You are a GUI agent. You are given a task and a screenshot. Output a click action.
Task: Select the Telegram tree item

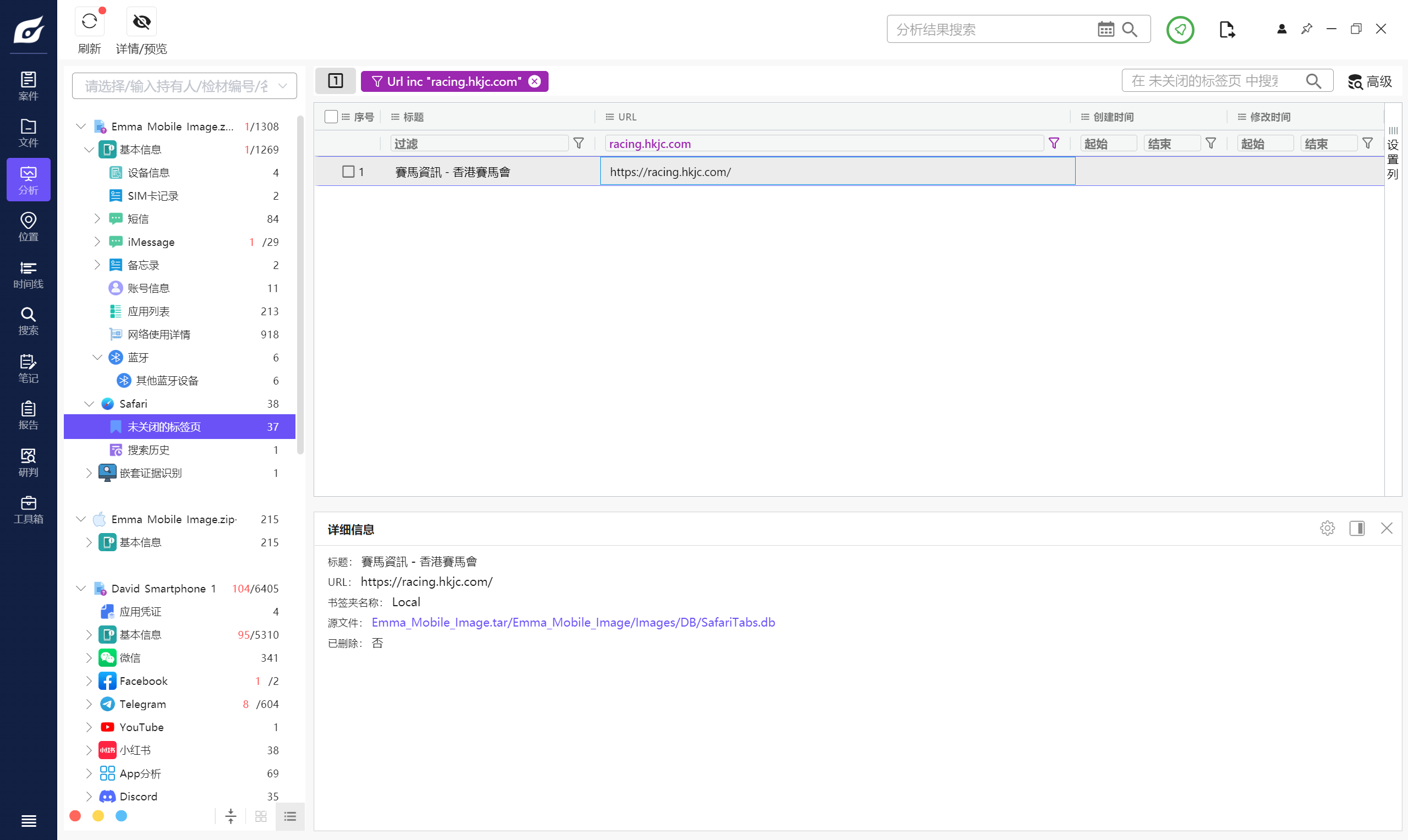(143, 704)
